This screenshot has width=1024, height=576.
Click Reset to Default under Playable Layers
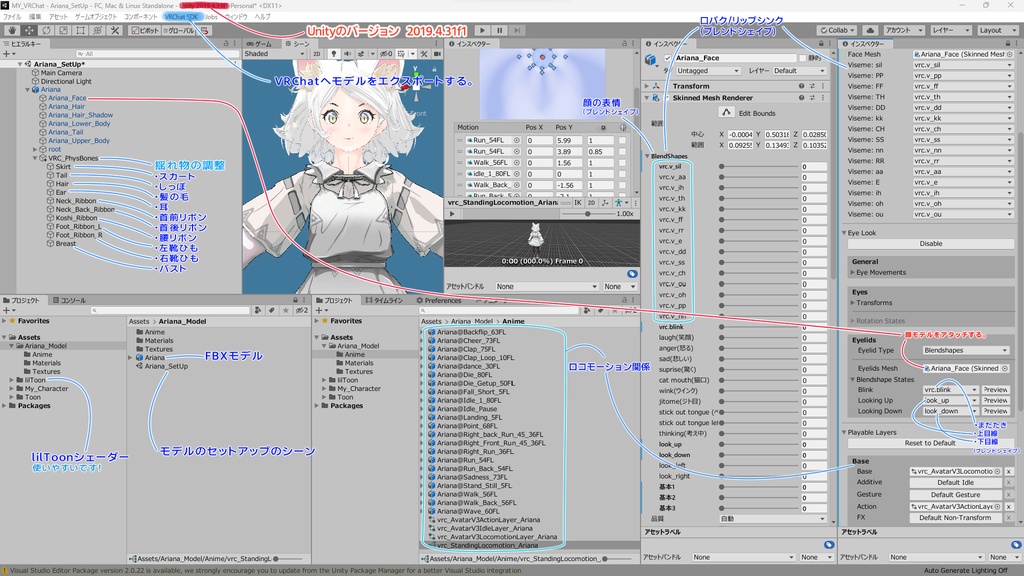[930, 442]
